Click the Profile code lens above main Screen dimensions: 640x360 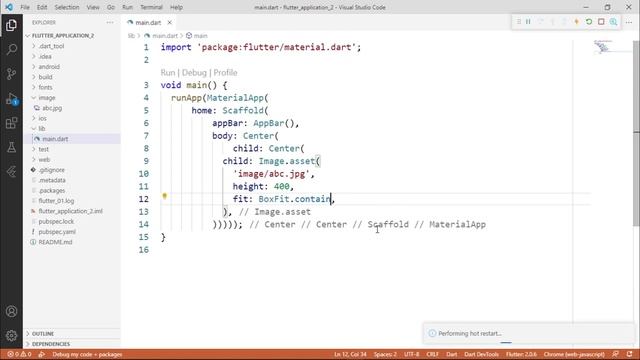pos(225,73)
